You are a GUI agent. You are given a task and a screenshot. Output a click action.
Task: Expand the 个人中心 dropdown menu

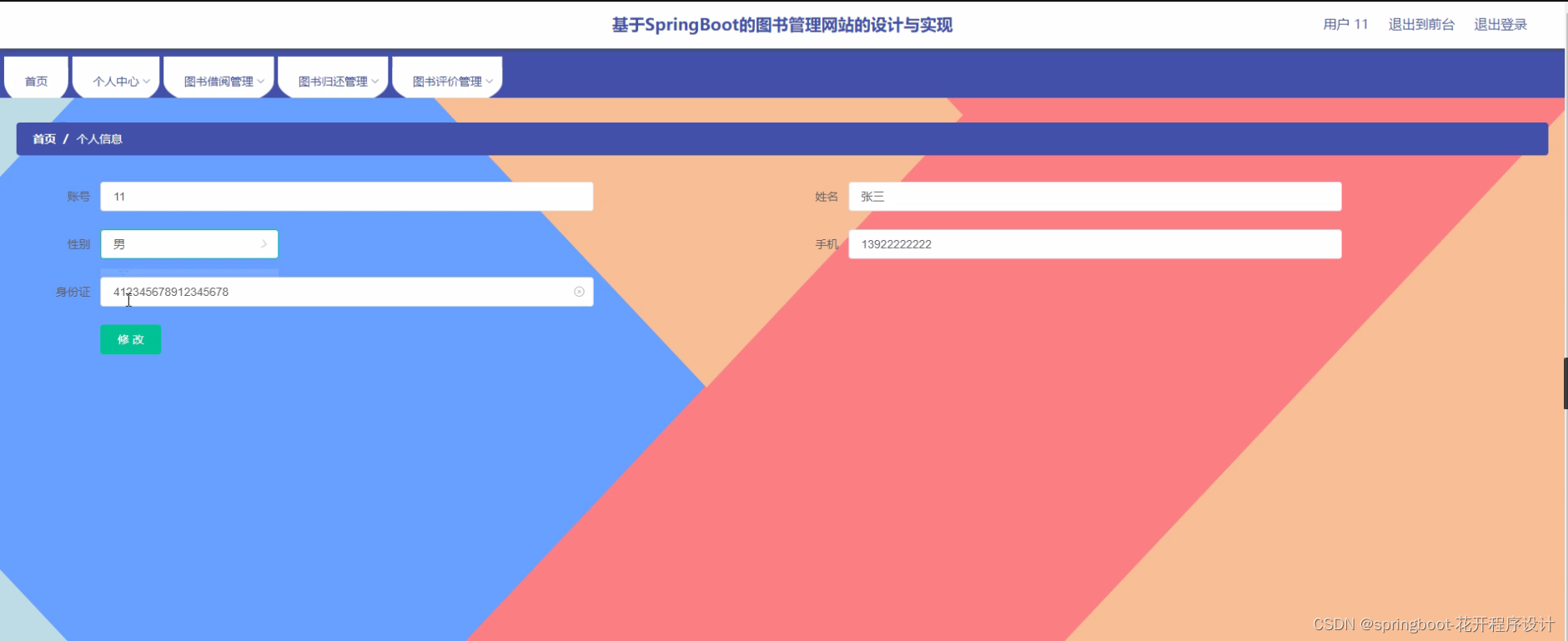click(115, 81)
